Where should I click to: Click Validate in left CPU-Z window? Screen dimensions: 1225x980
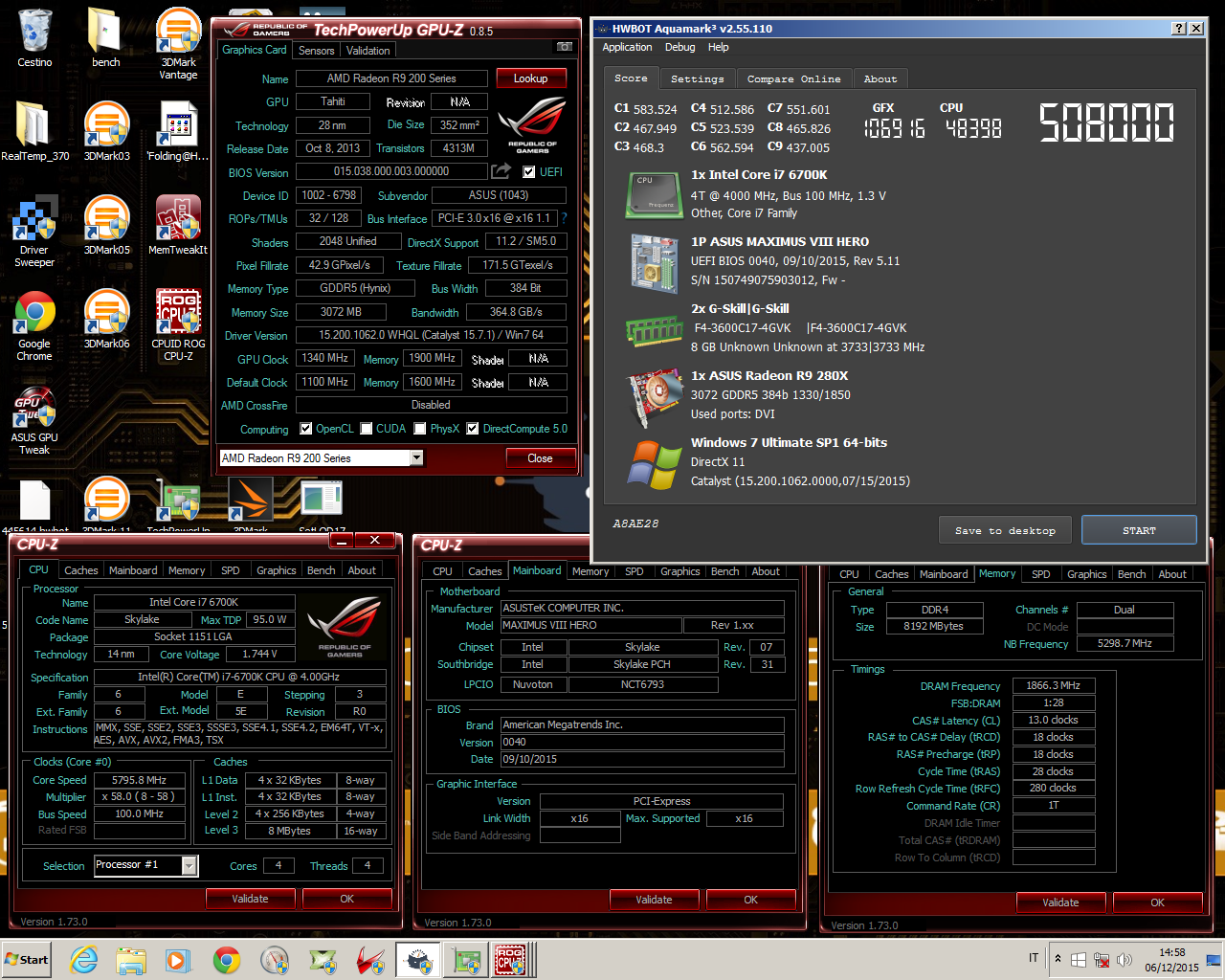pos(250,899)
